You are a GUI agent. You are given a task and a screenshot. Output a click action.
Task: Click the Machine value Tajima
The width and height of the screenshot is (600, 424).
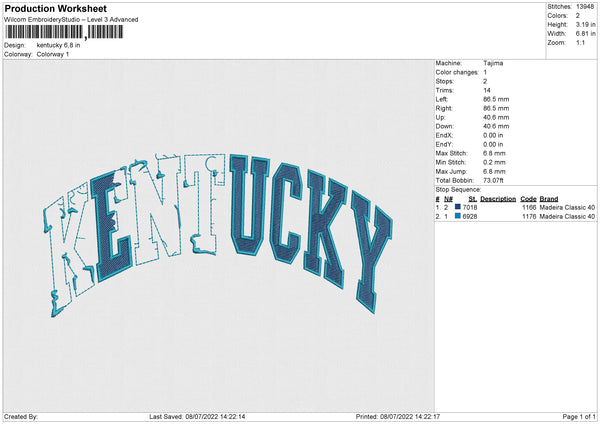tap(493, 63)
